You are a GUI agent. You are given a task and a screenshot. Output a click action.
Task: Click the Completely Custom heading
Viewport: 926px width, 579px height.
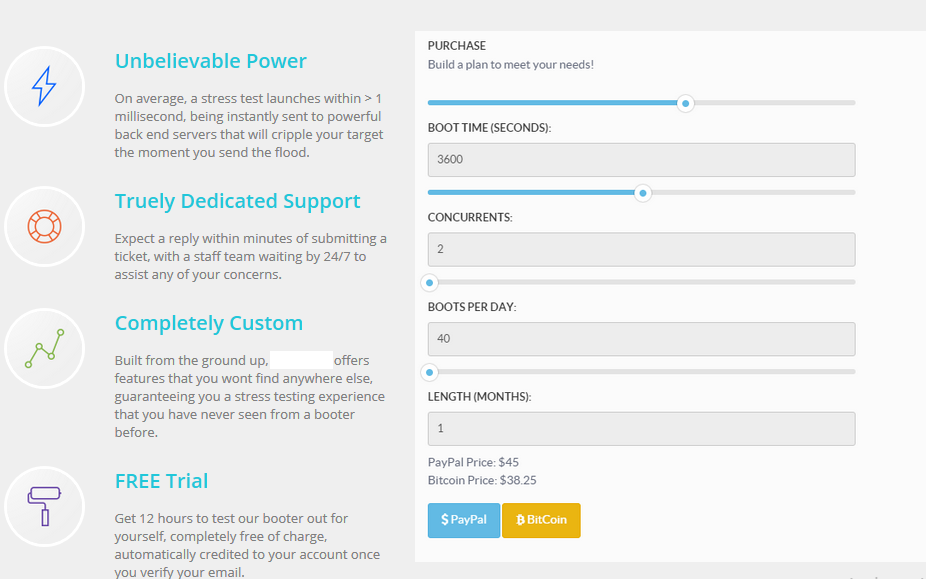[208, 323]
